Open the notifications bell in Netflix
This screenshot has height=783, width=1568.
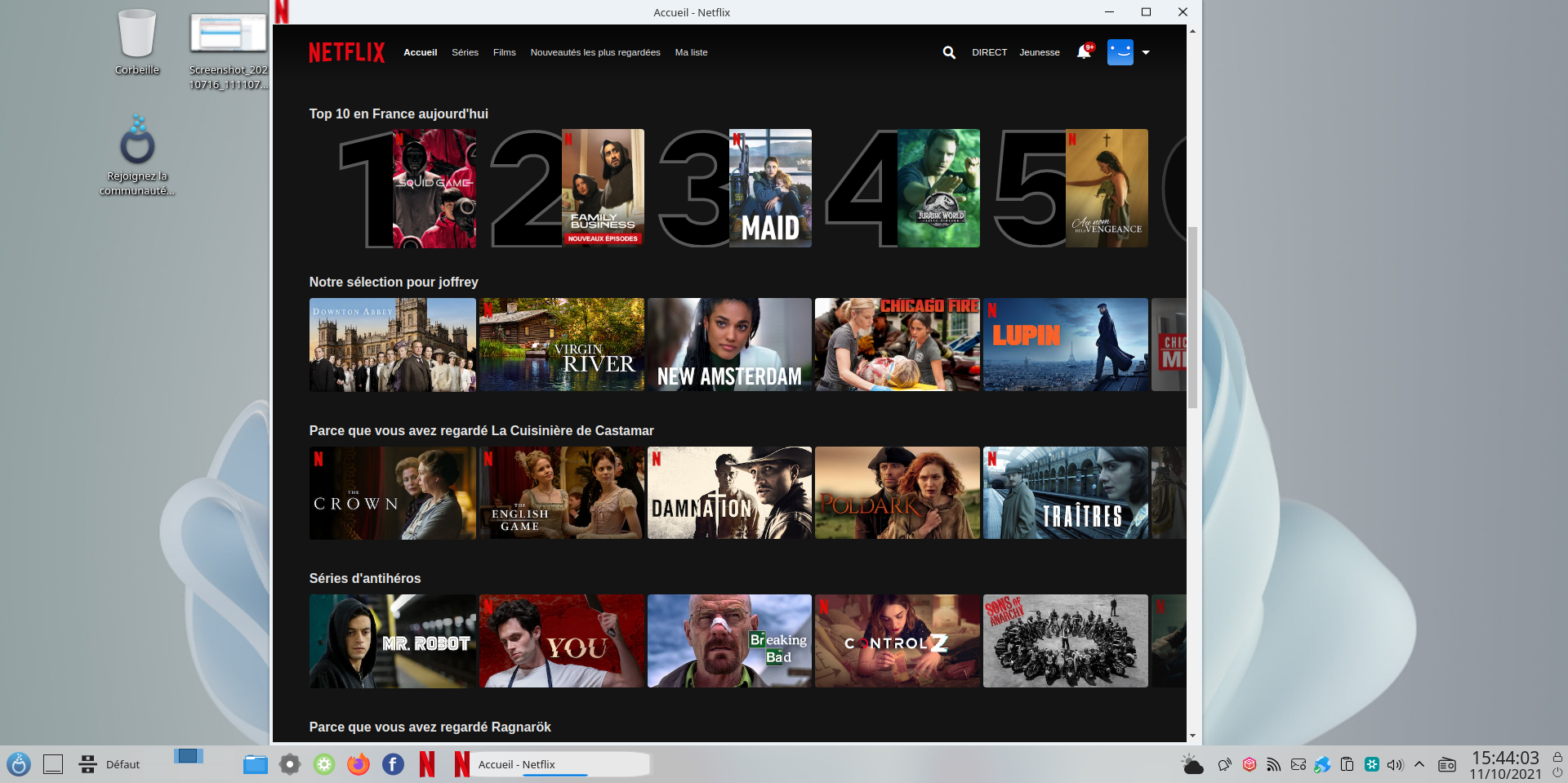point(1084,51)
